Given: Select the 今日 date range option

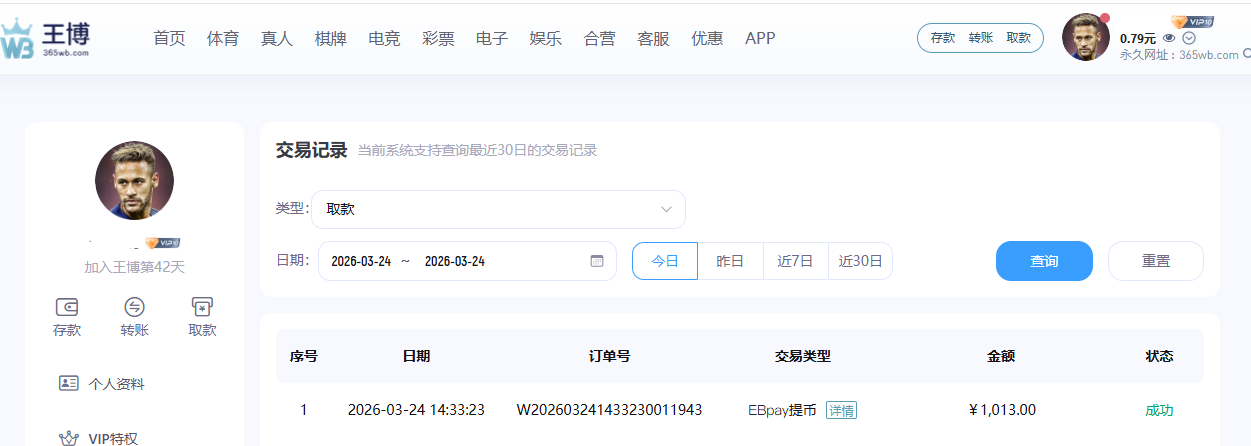Looking at the screenshot, I should [x=665, y=261].
